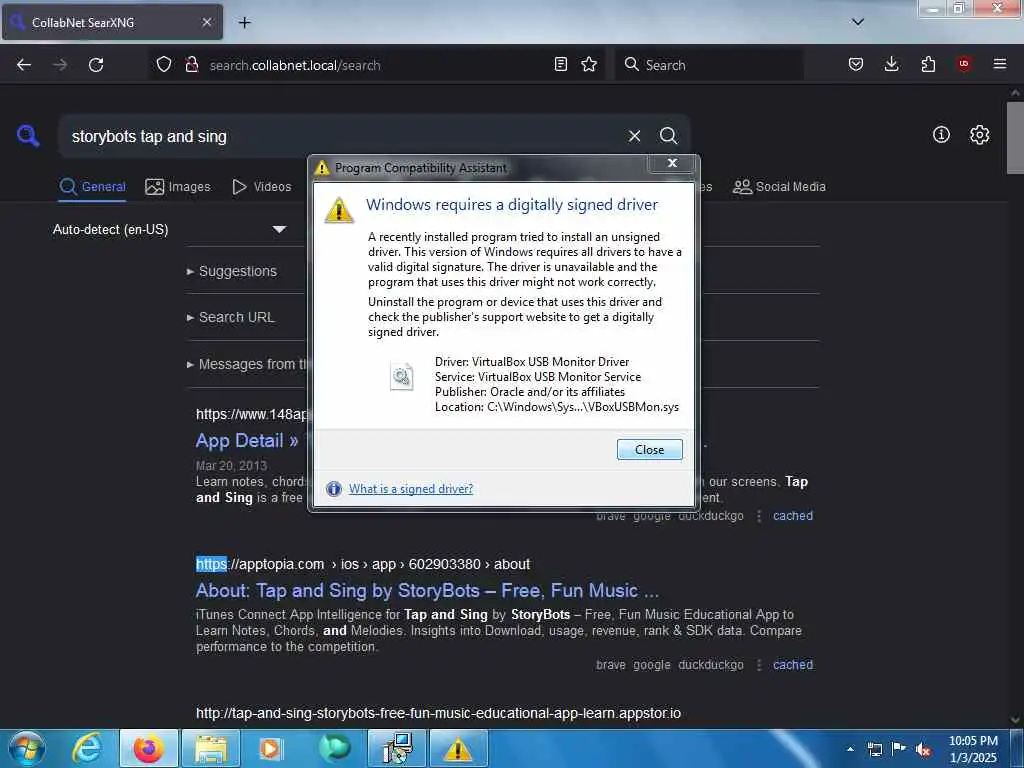Switch to the Images tab
Viewport: 1024px width, 768px height.
pos(178,187)
